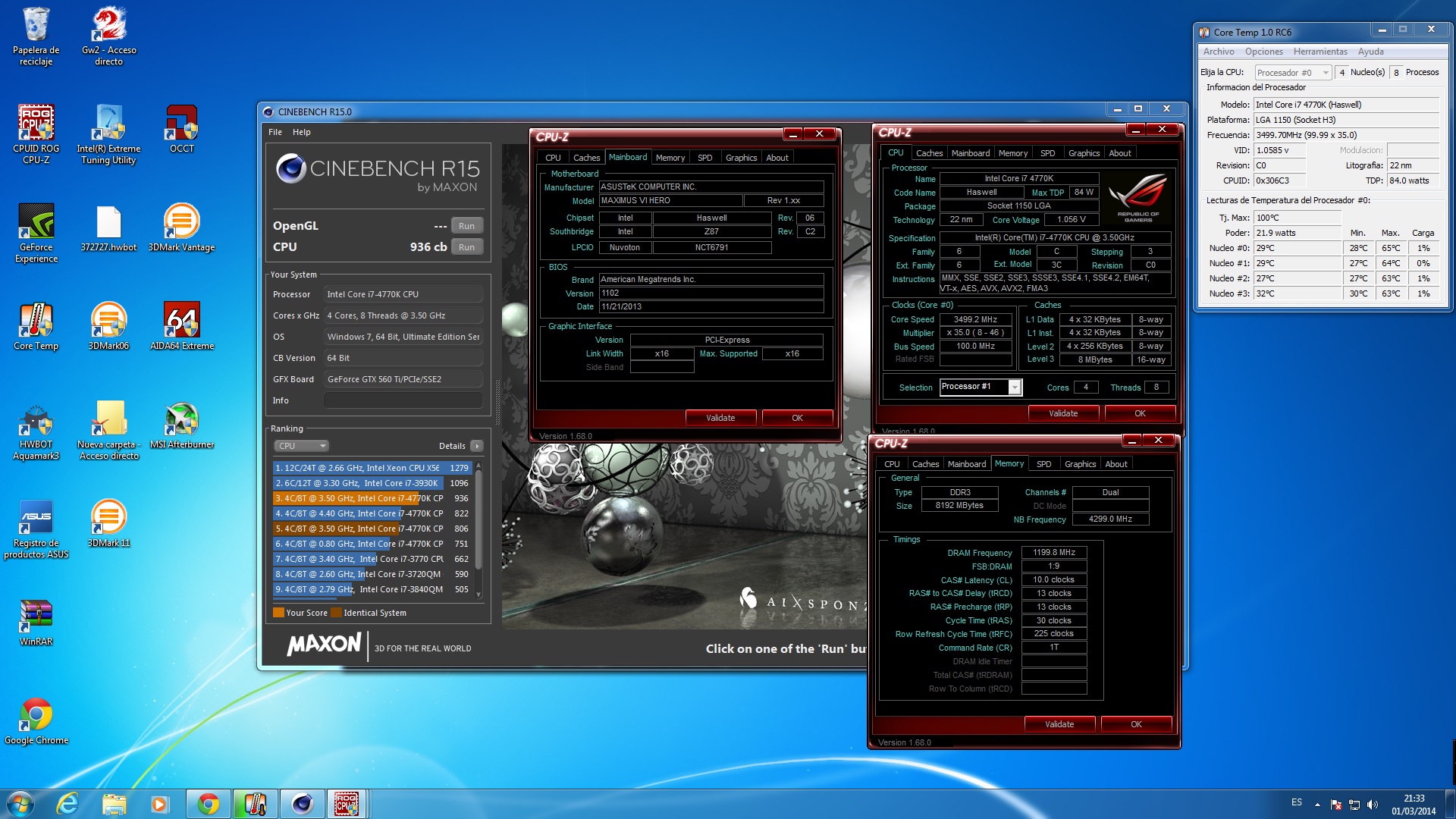1456x819 pixels.
Task: Open Registro de productos ASUS icon
Action: pos(36,529)
